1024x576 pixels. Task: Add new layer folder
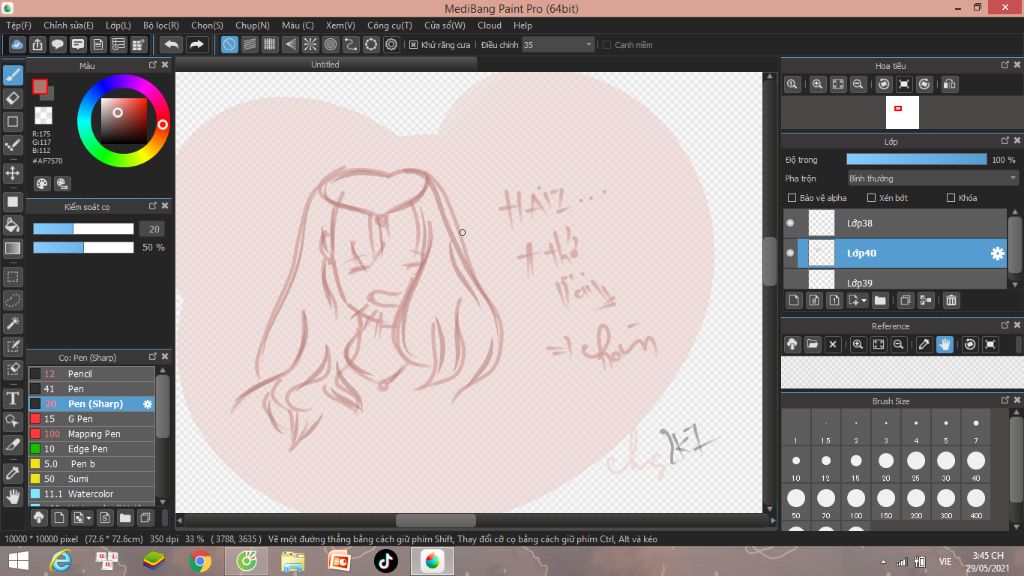point(880,300)
